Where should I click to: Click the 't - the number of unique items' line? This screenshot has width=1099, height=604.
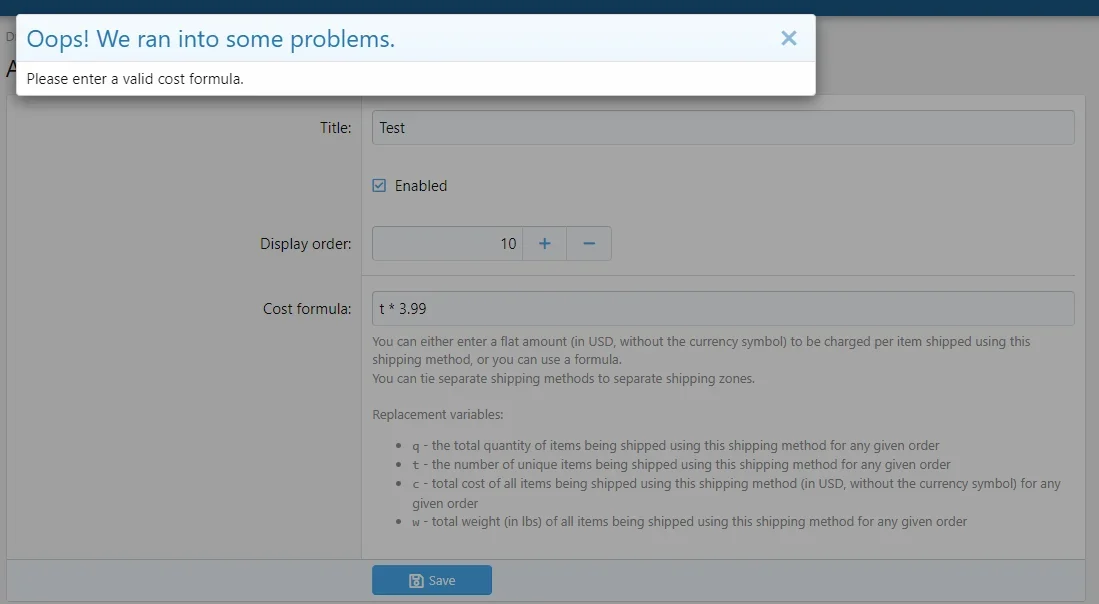pos(681,465)
